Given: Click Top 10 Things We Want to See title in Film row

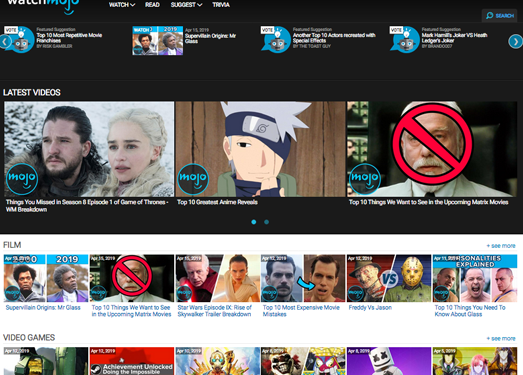Looking at the screenshot, I should coord(131,311).
